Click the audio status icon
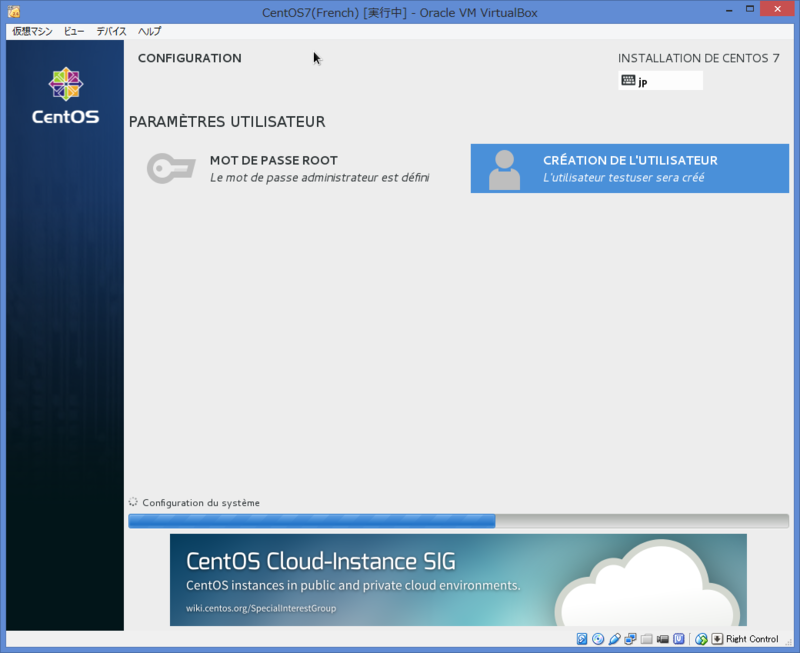 614,638
